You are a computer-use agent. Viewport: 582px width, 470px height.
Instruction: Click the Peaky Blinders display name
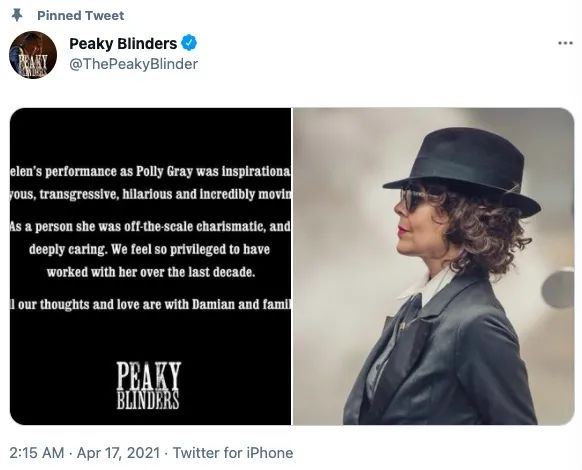click(123, 43)
